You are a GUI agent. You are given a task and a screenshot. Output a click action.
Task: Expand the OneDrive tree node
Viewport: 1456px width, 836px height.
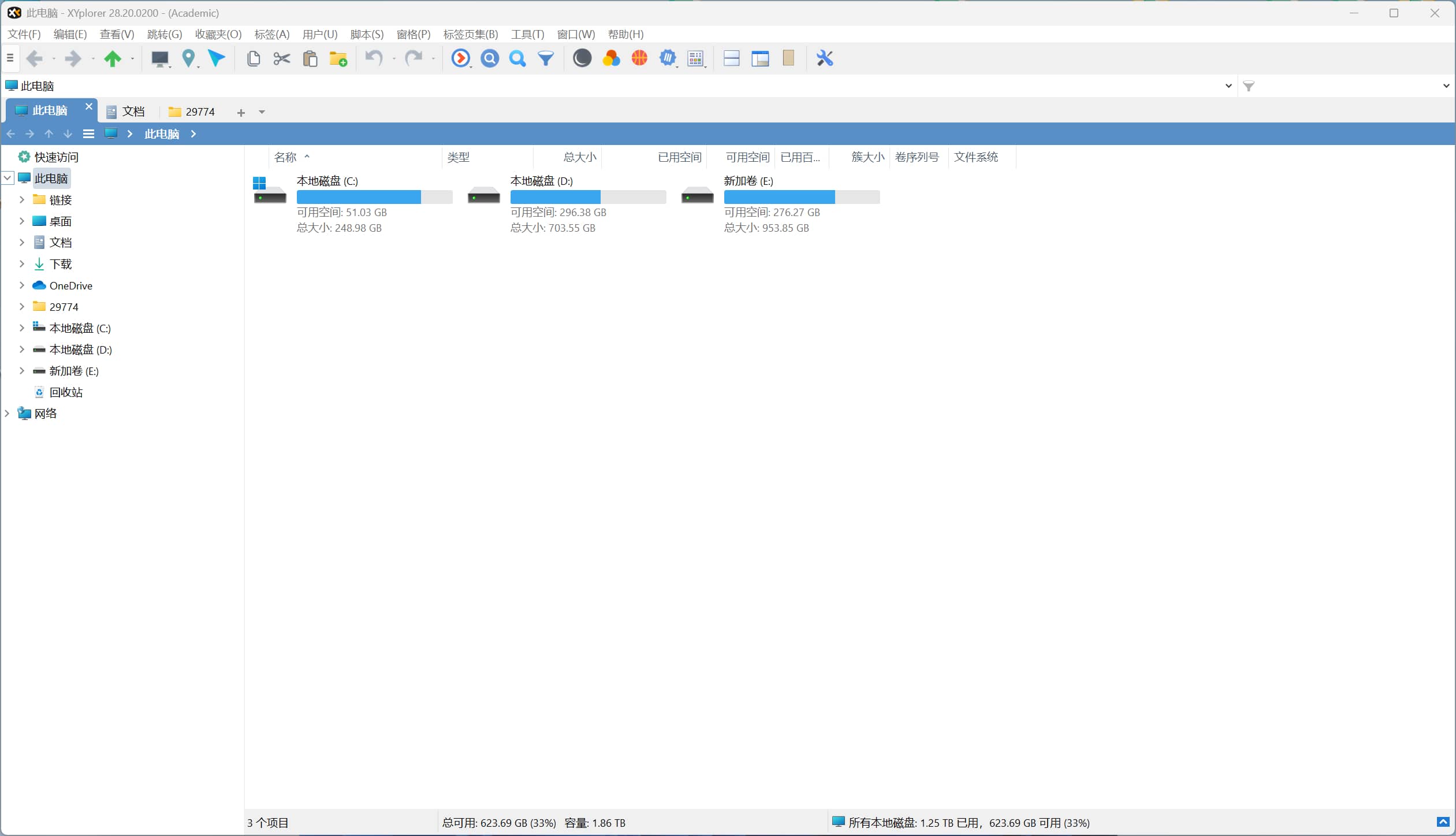click(22, 285)
